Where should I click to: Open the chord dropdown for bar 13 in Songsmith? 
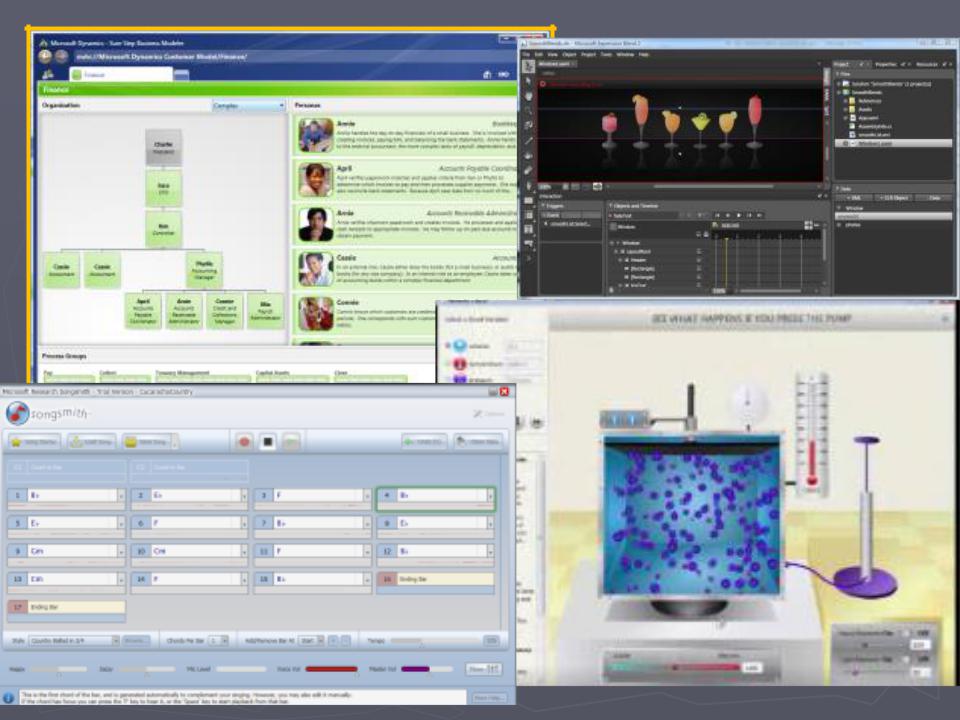click(121, 579)
